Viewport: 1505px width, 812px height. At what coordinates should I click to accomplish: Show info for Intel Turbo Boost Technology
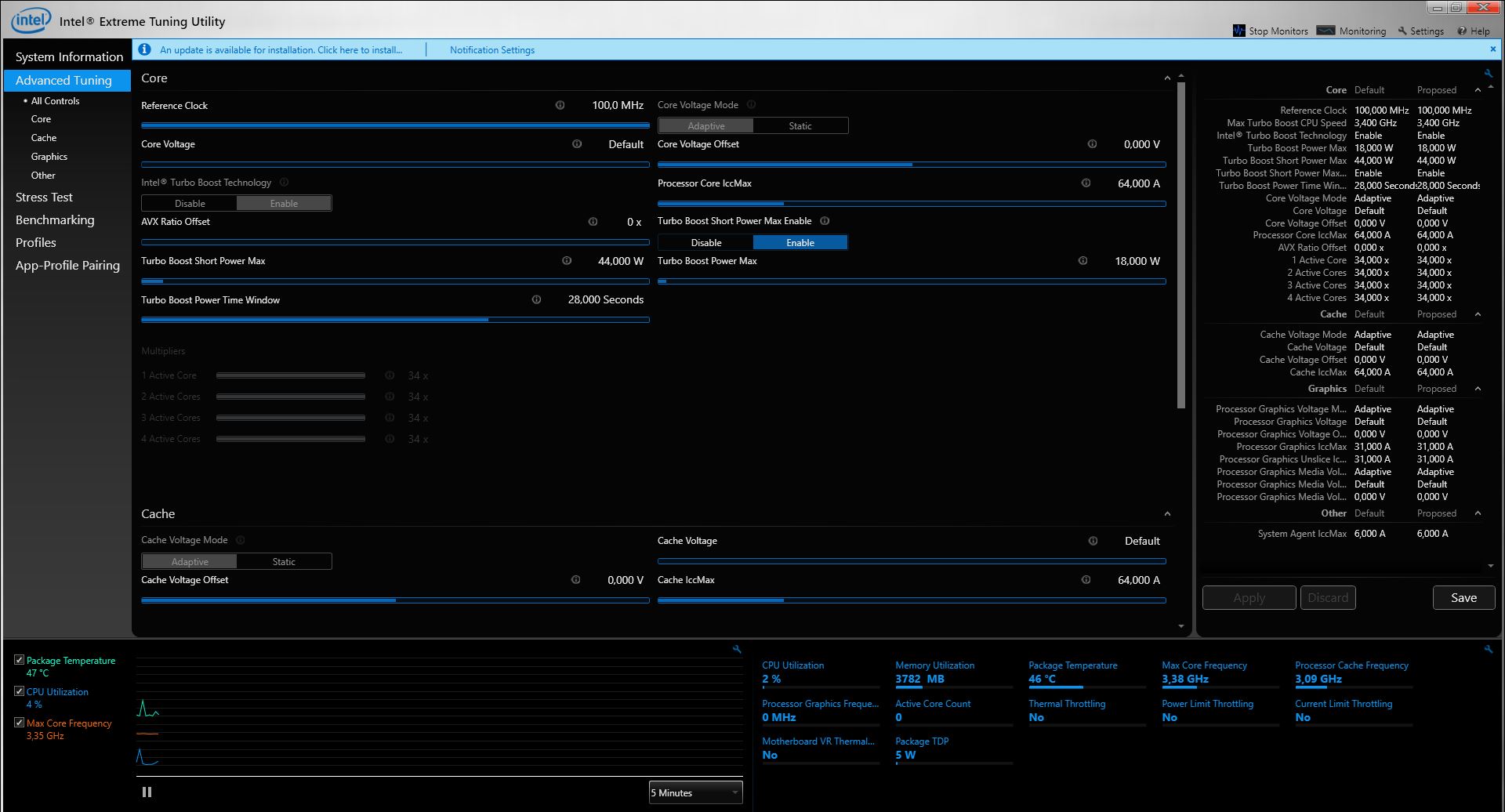[284, 183]
